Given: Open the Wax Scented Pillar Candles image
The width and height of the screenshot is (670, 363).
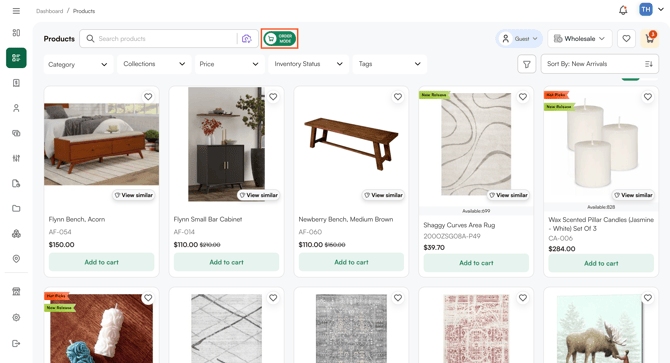Looking at the screenshot, I should [x=602, y=144].
